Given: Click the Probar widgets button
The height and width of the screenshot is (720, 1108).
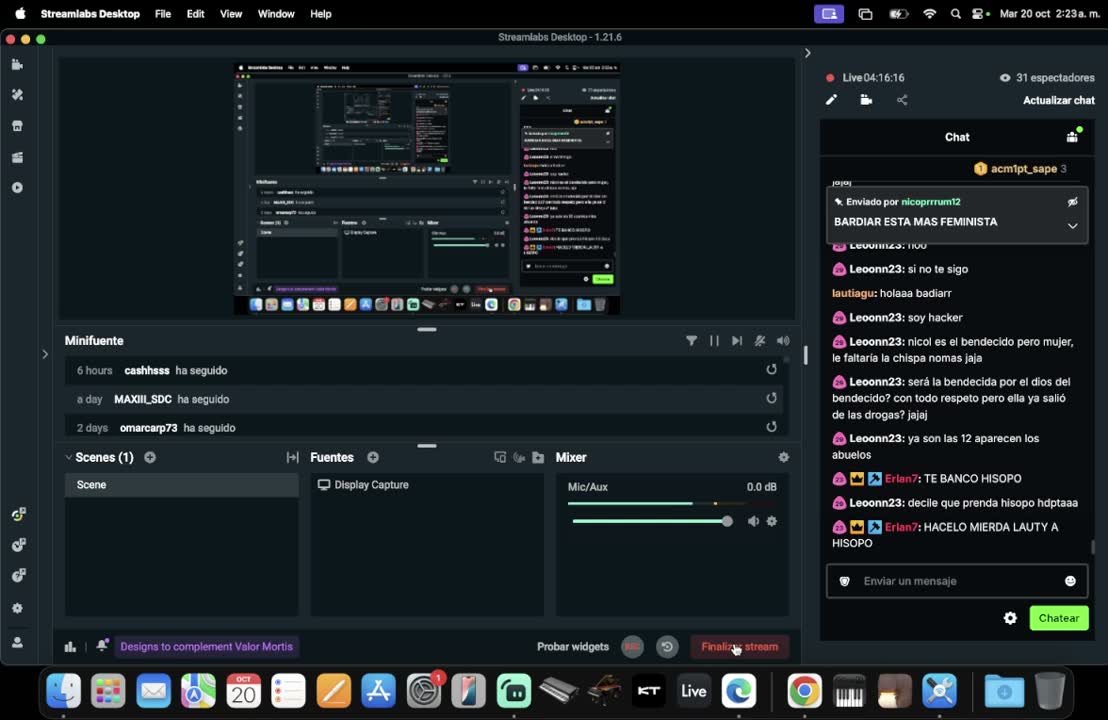Looking at the screenshot, I should (573, 647).
